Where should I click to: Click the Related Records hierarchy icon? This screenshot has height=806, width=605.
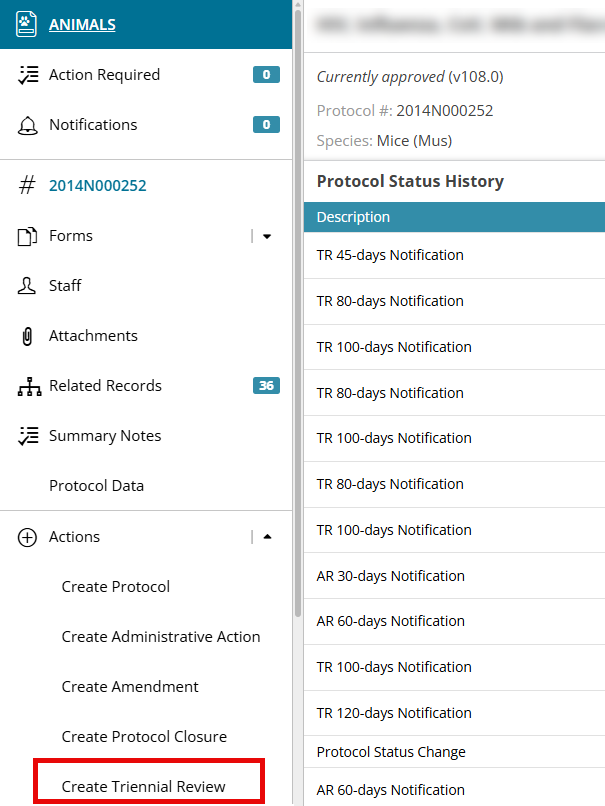[29, 386]
